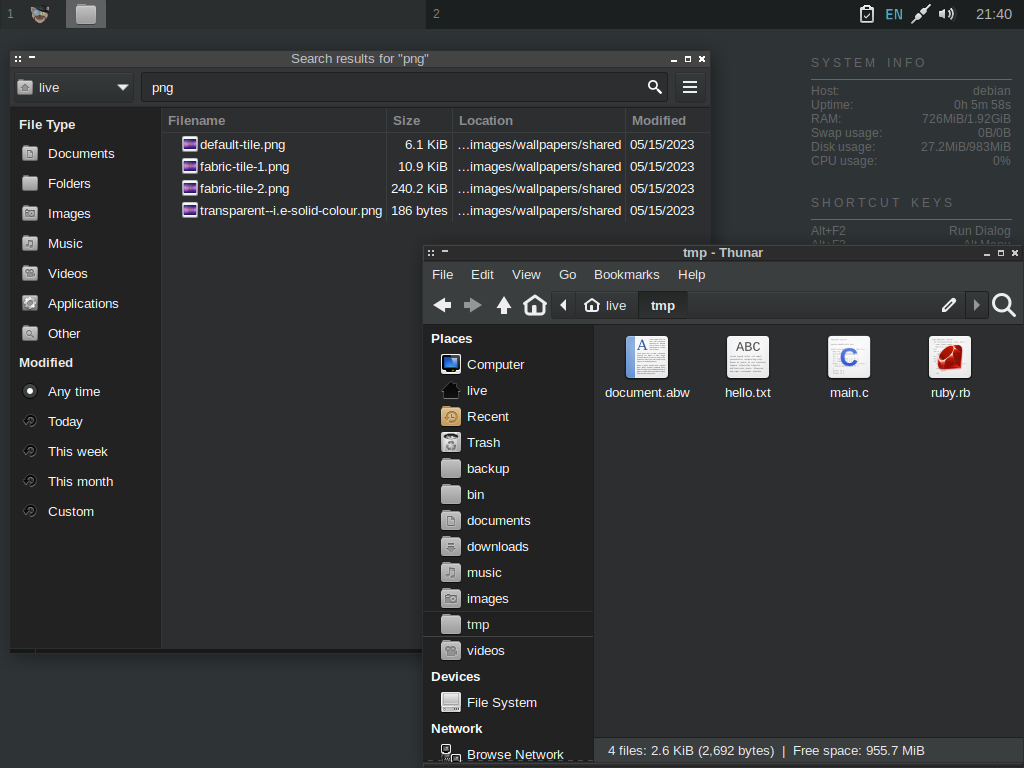Open the "live" location dropdown
Screen dimensions: 1024x768
pyautogui.click(x=74, y=87)
